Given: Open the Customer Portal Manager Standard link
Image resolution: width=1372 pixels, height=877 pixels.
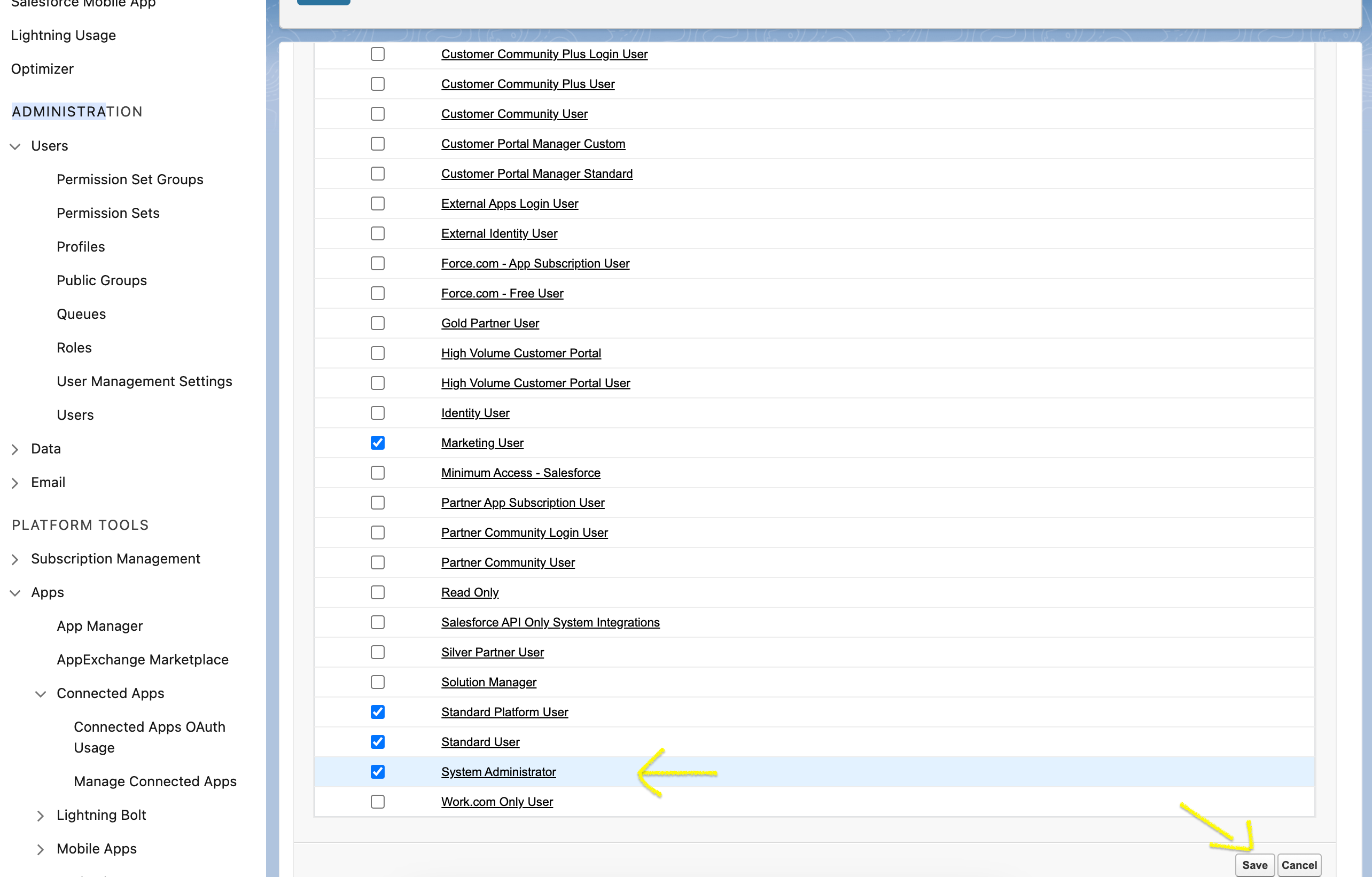Looking at the screenshot, I should (537, 174).
